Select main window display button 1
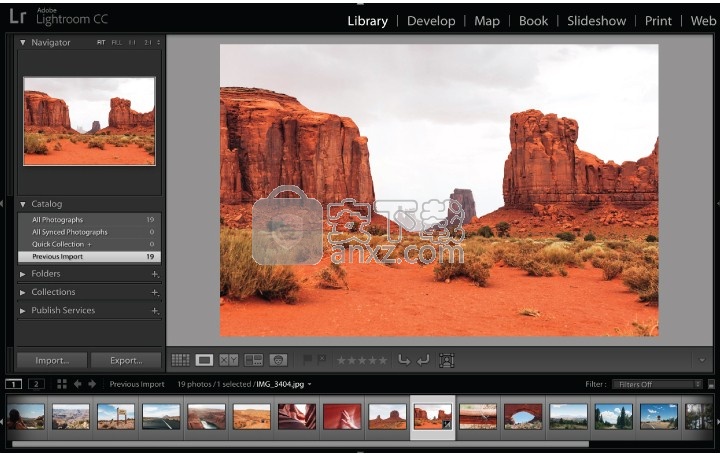 [14, 384]
